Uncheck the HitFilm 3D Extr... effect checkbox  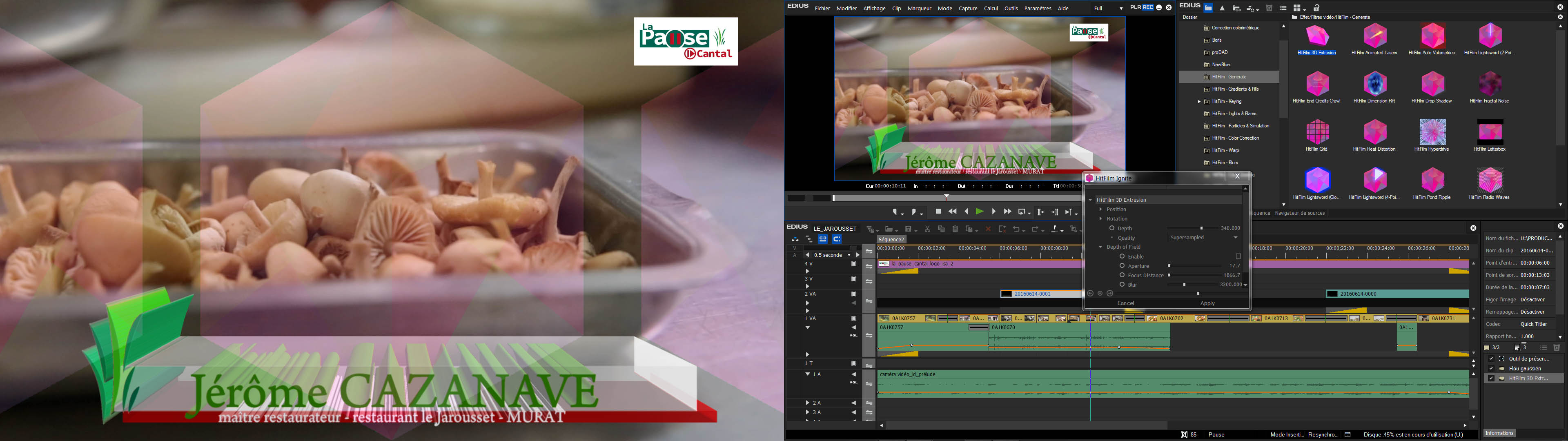point(1491,378)
